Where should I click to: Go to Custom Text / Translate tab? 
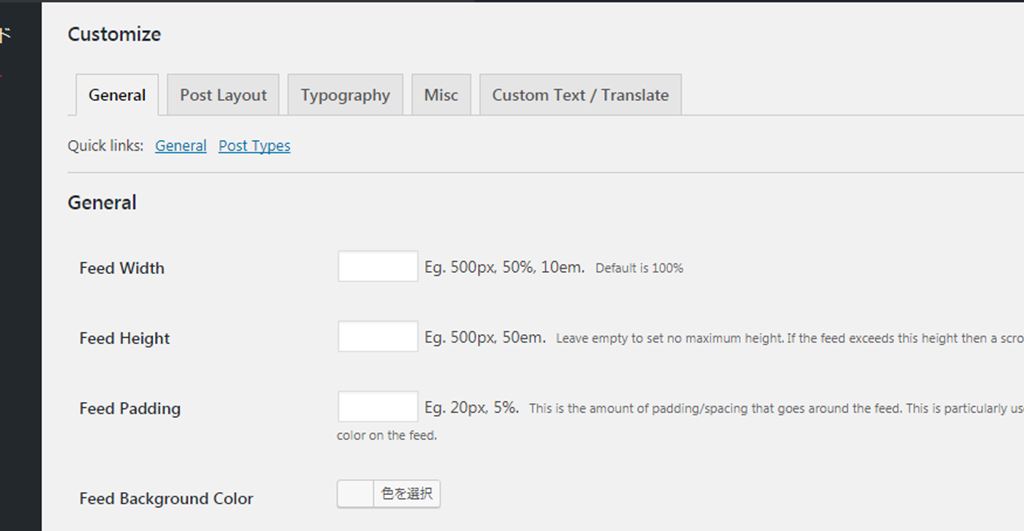pos(580,95)
